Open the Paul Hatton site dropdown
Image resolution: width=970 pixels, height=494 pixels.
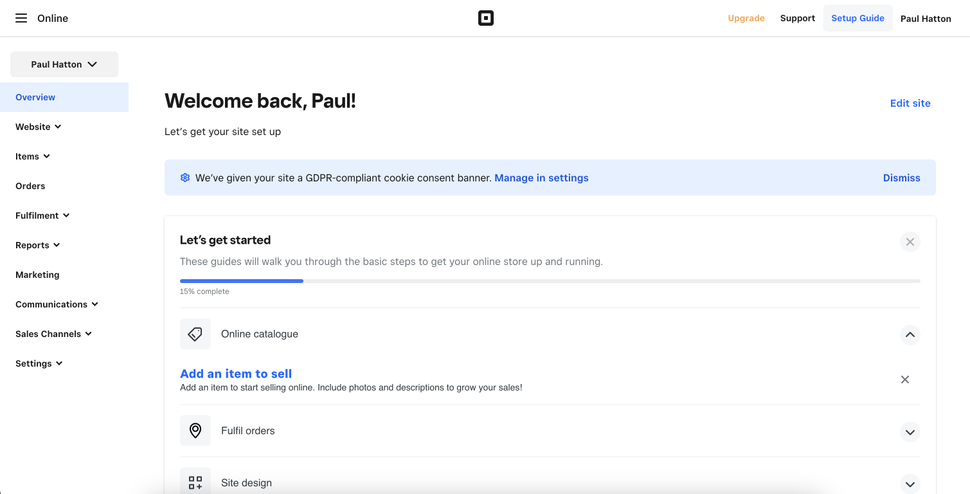pyautogui.click(x=64, y=64)
